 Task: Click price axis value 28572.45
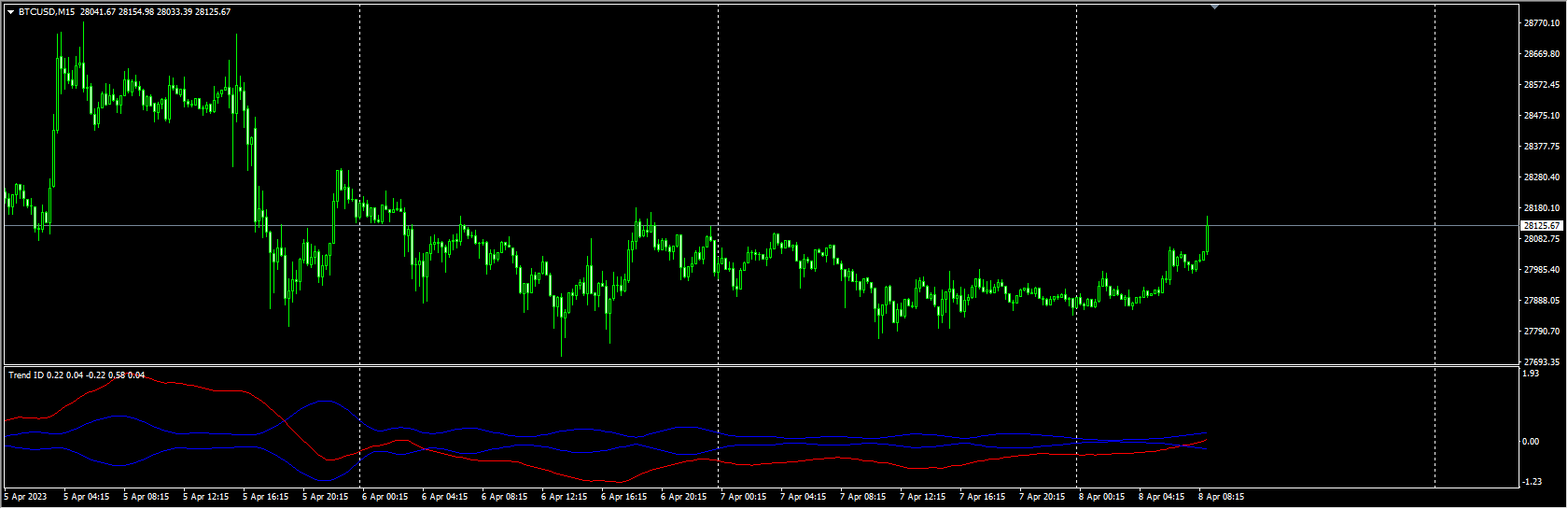[1541, 85]
